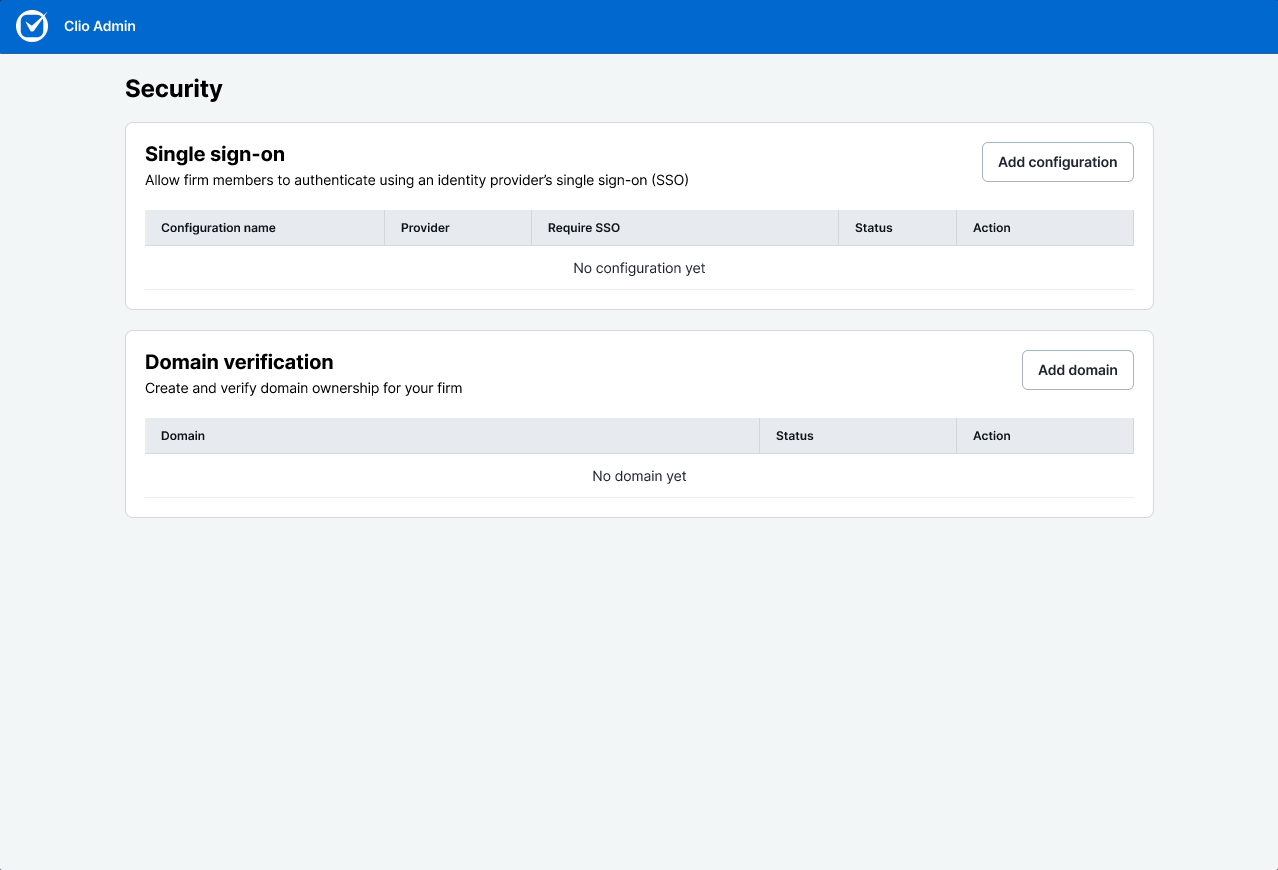Click the Security page heading

point(174,89)
